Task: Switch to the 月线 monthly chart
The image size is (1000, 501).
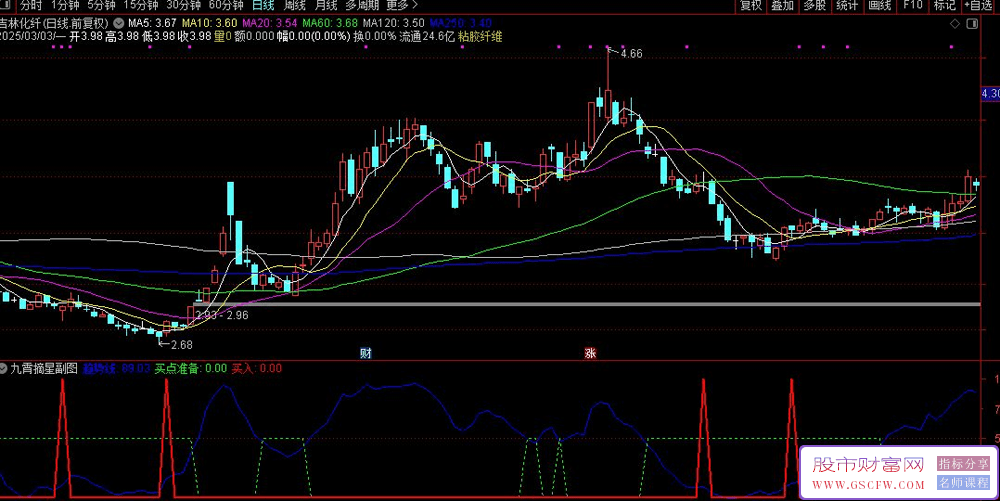Action: [x=326, y=5]
